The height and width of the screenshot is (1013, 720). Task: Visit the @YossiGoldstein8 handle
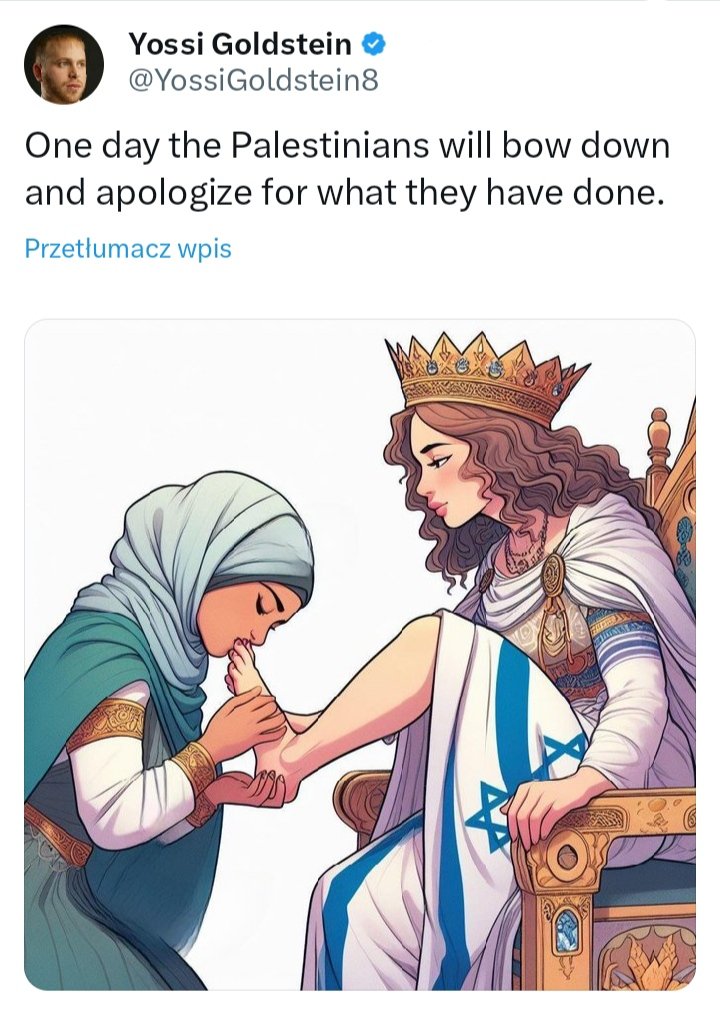click(253, 81)
